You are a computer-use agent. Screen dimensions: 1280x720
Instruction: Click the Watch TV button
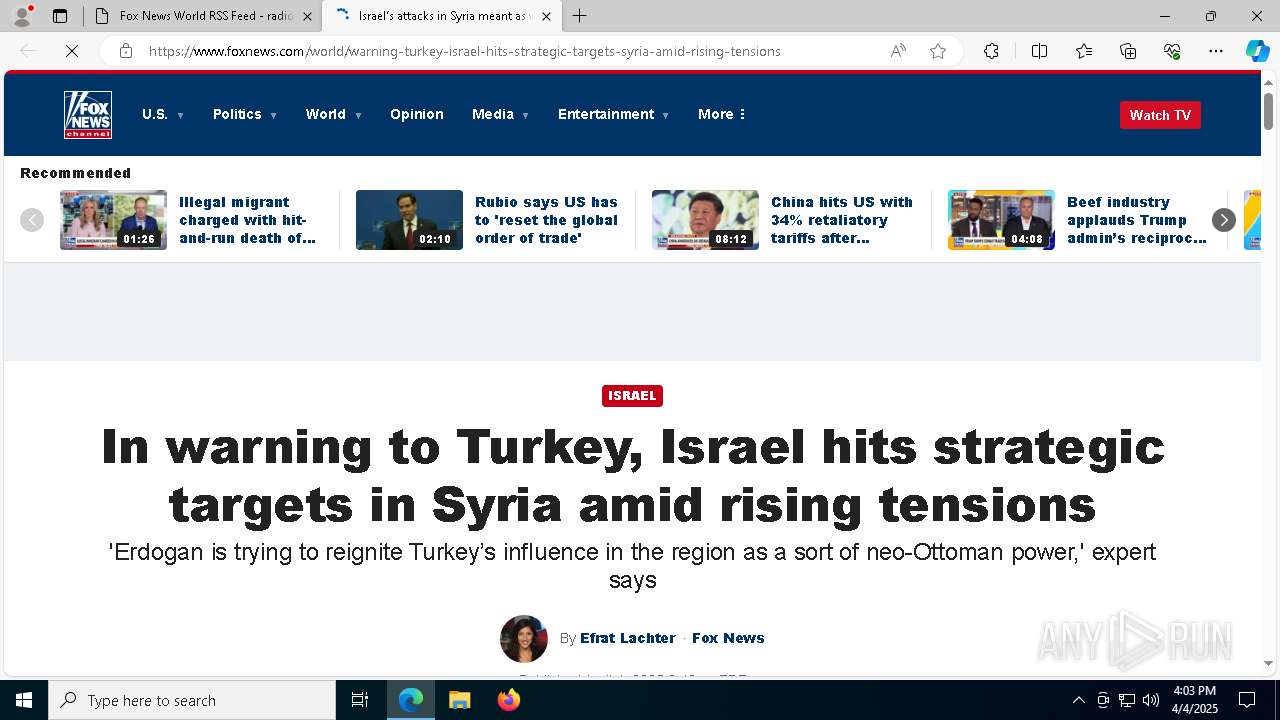pyautogui.click(x=1160, y=115)
